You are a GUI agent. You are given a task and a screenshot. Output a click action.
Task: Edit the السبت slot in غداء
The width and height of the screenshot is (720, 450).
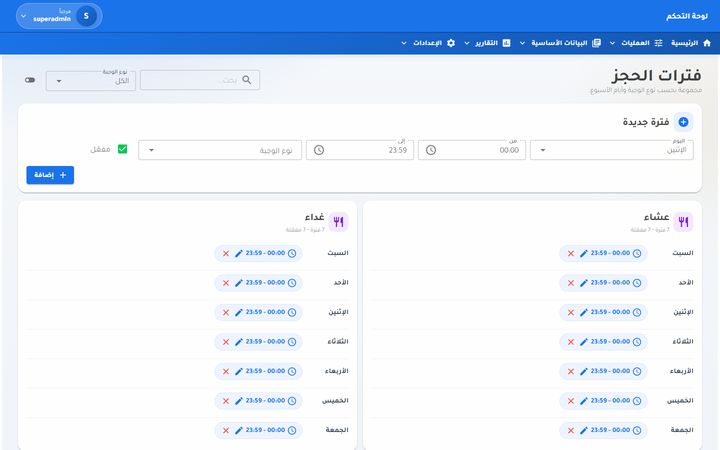coord(239,253)
